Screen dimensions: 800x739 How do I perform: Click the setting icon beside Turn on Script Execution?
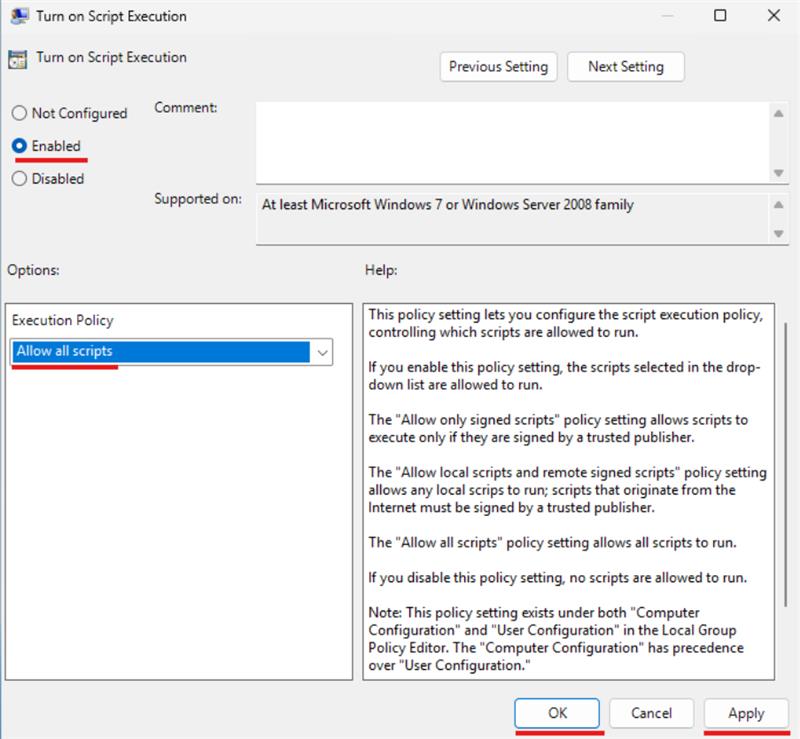pyautogui.click(x=18, y=58)
